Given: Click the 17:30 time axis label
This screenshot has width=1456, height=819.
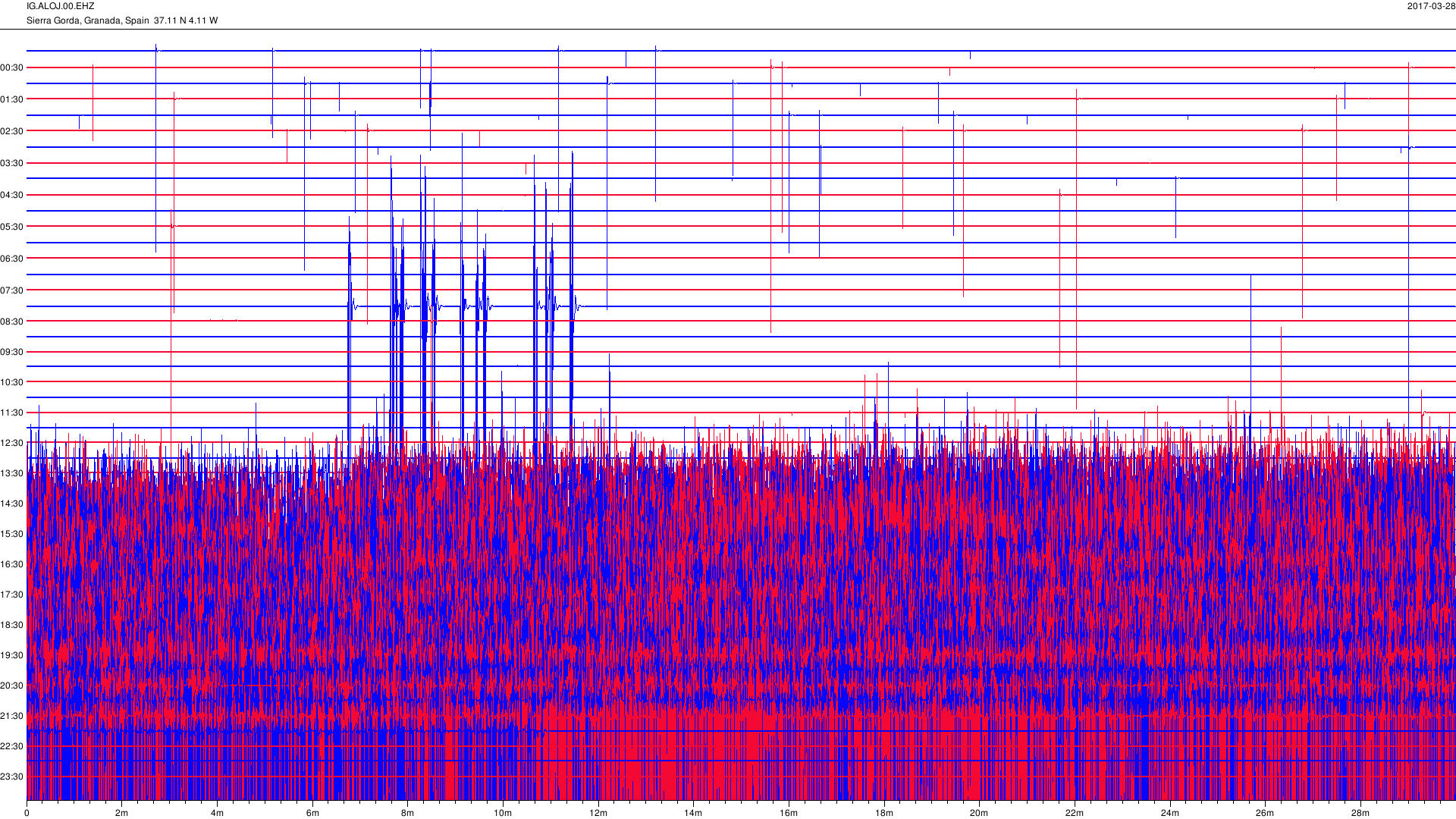Looking at the screenshot, I should pos(12,595).
